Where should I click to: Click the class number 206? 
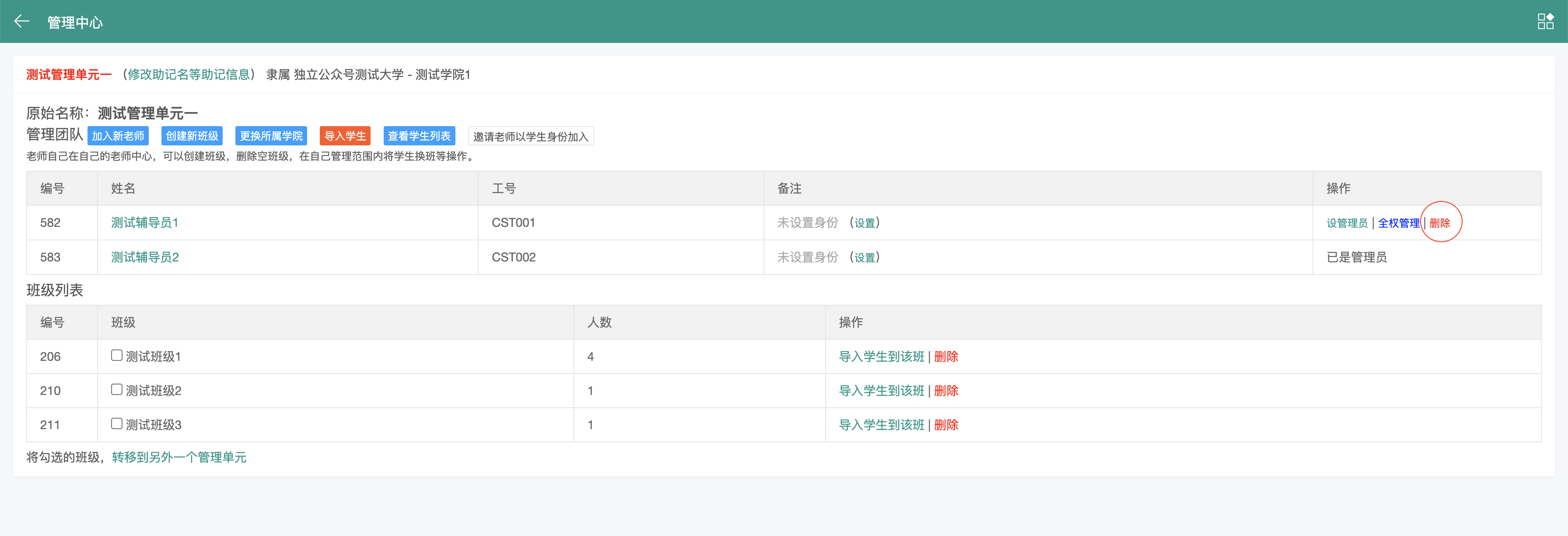[50, 356]
